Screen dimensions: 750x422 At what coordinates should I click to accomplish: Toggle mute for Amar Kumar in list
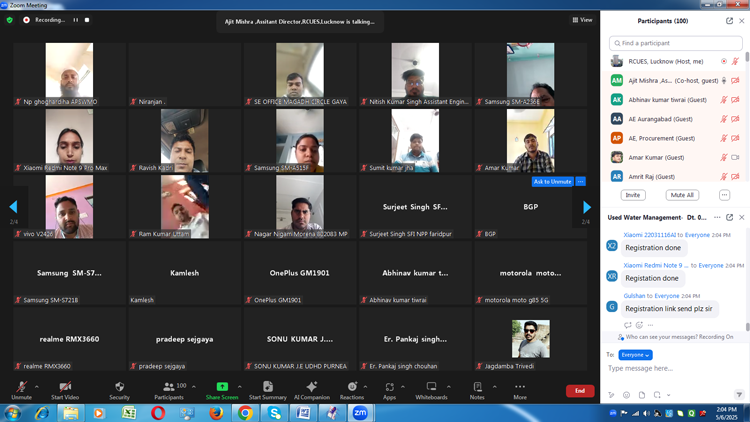(x=724, y=157)
